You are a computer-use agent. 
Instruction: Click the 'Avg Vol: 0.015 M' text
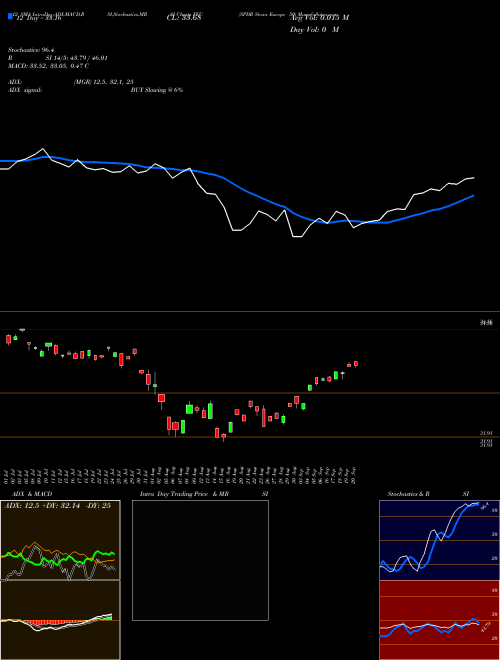coord(319,18)
